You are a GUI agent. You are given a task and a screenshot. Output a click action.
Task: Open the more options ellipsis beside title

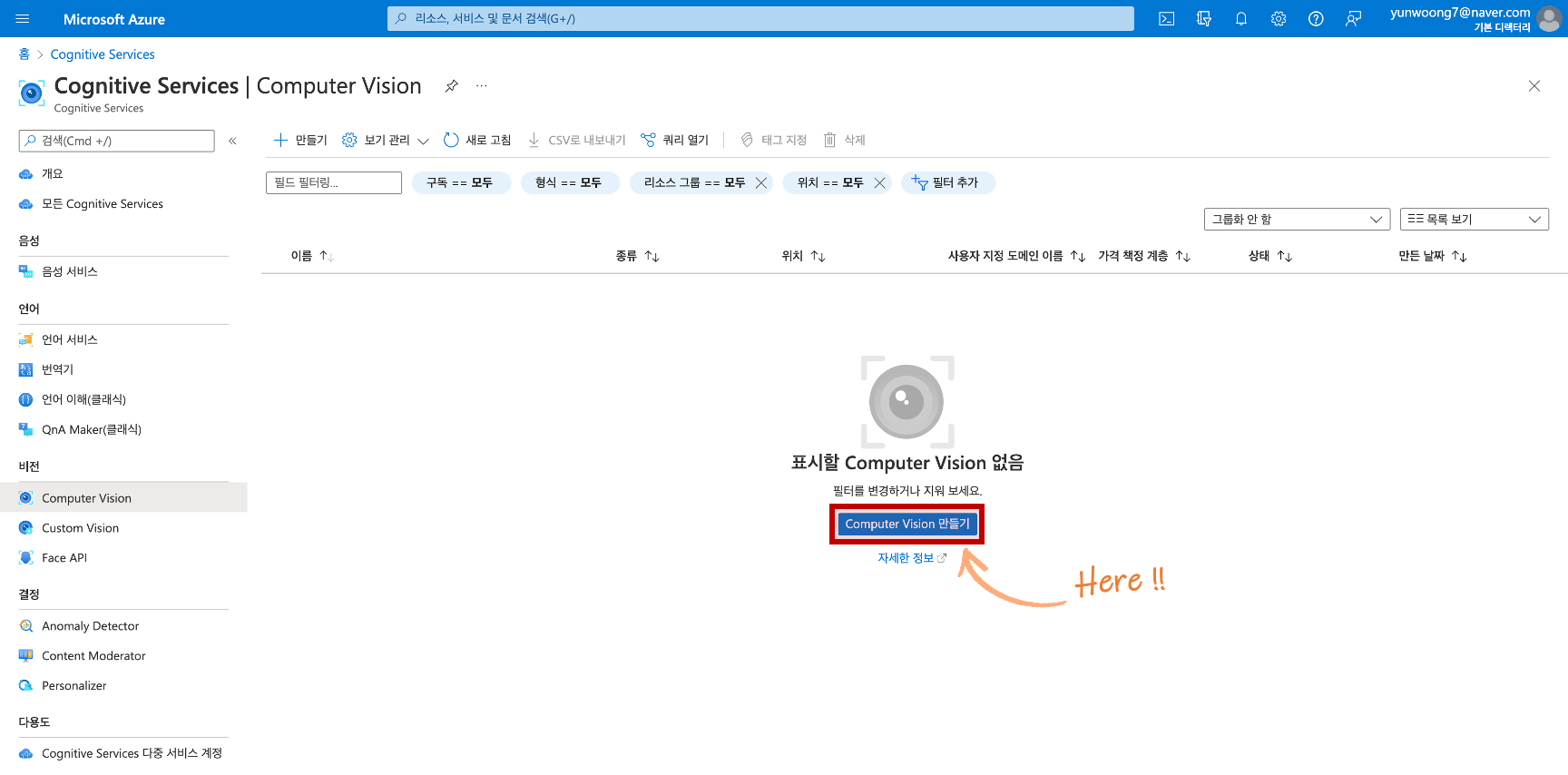[481, 86]
